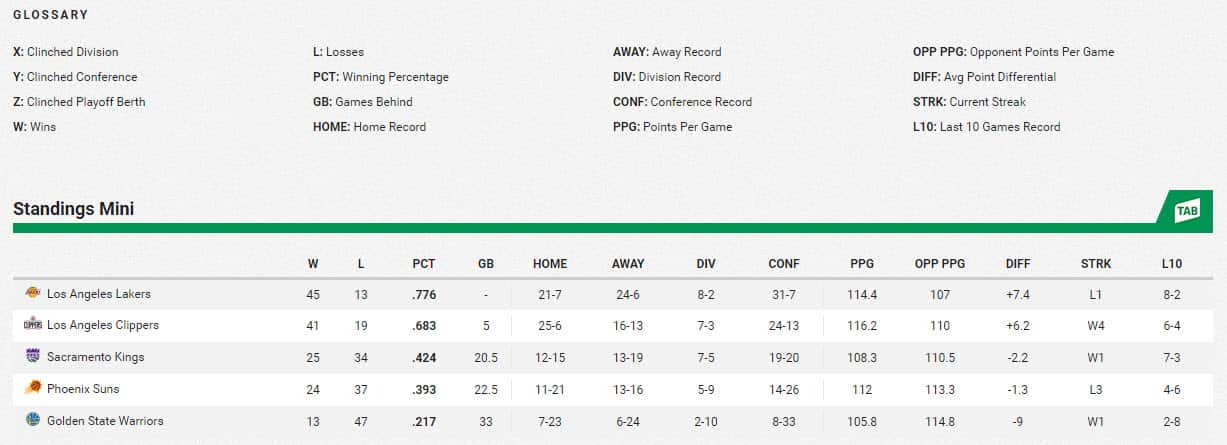Sort standings by the GB column header
1227x445 pixels.
(x=486, y=264)
